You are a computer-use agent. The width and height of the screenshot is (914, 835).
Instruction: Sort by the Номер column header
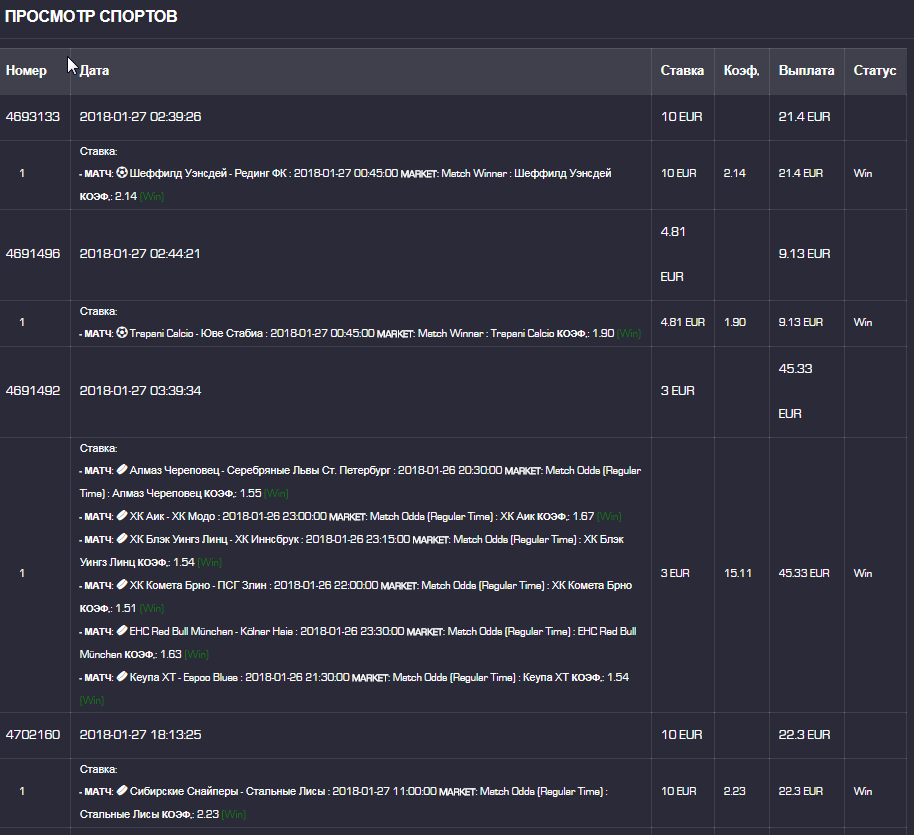[26, 71]
